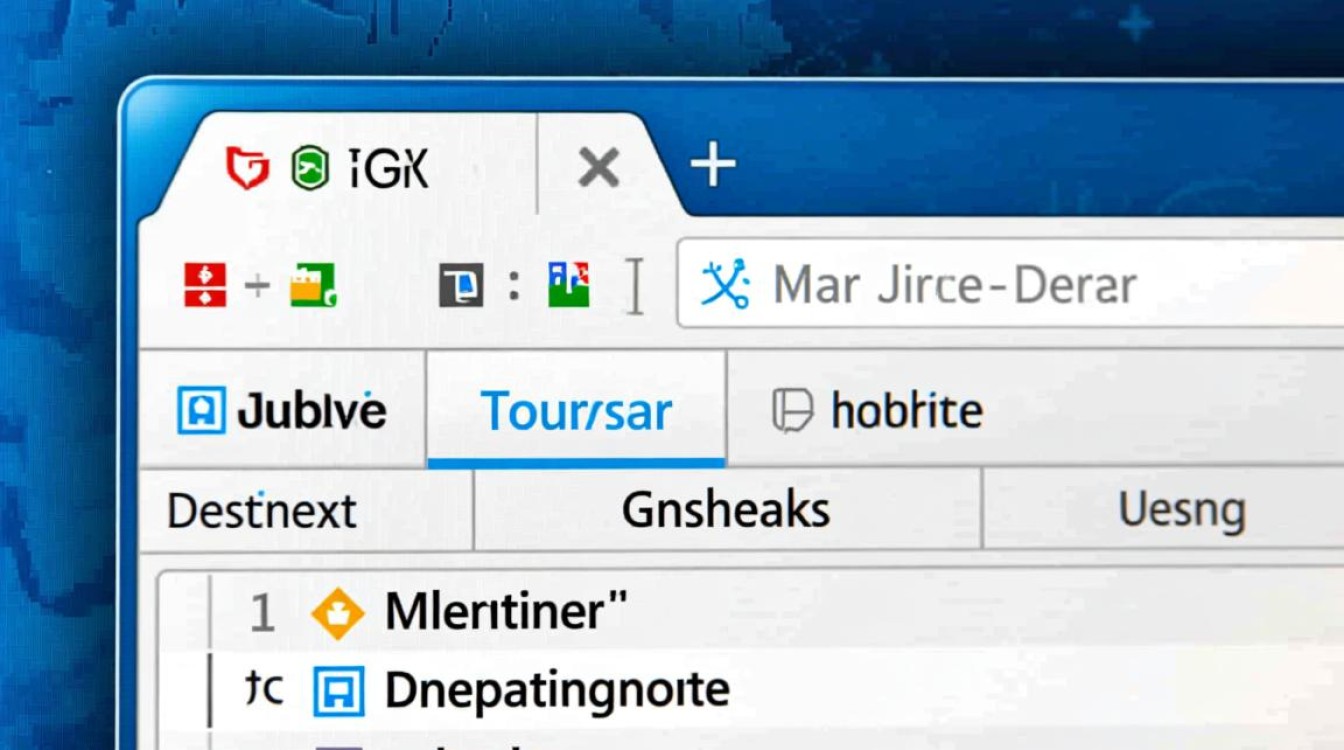Click the small plus between the toolbar icons
The height and width of the screenshot is (750, 1344).
(x=257, y=286)
